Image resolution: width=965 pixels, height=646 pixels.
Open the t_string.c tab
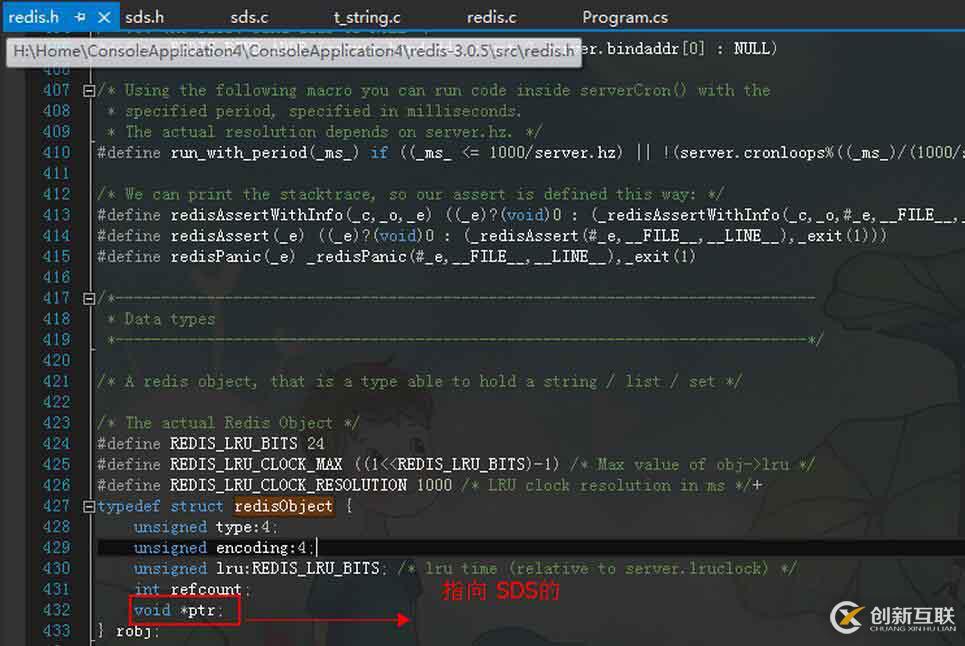367,17
